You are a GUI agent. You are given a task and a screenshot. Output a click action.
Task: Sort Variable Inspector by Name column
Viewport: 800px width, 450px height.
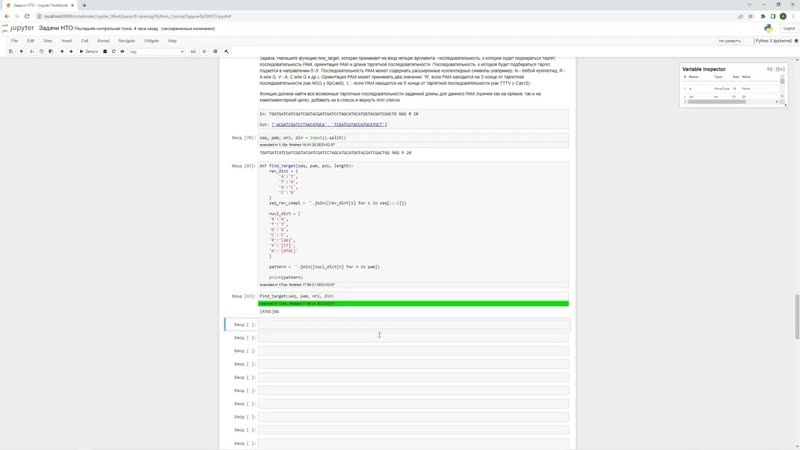(x=693, y=77)
